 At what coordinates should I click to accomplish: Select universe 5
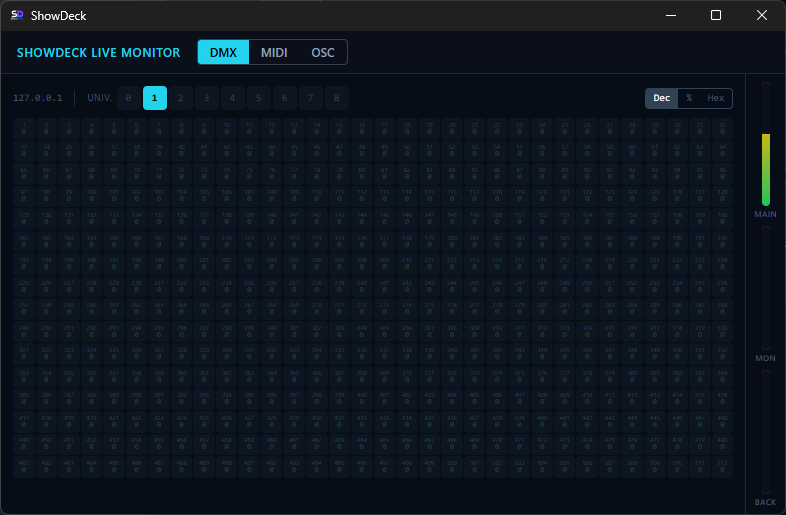[x=259, y=98]
